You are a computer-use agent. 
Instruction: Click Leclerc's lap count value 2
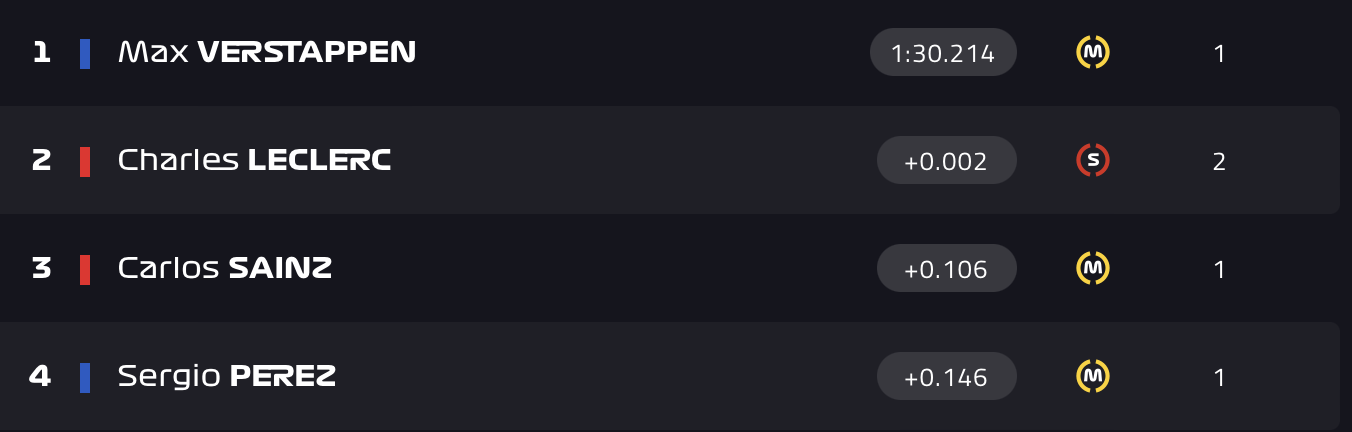(x=1219, y=161)
